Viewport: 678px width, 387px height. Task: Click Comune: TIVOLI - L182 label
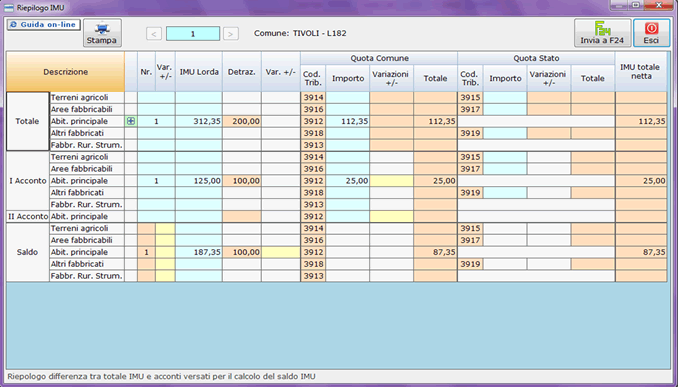(x=300, y=33)
